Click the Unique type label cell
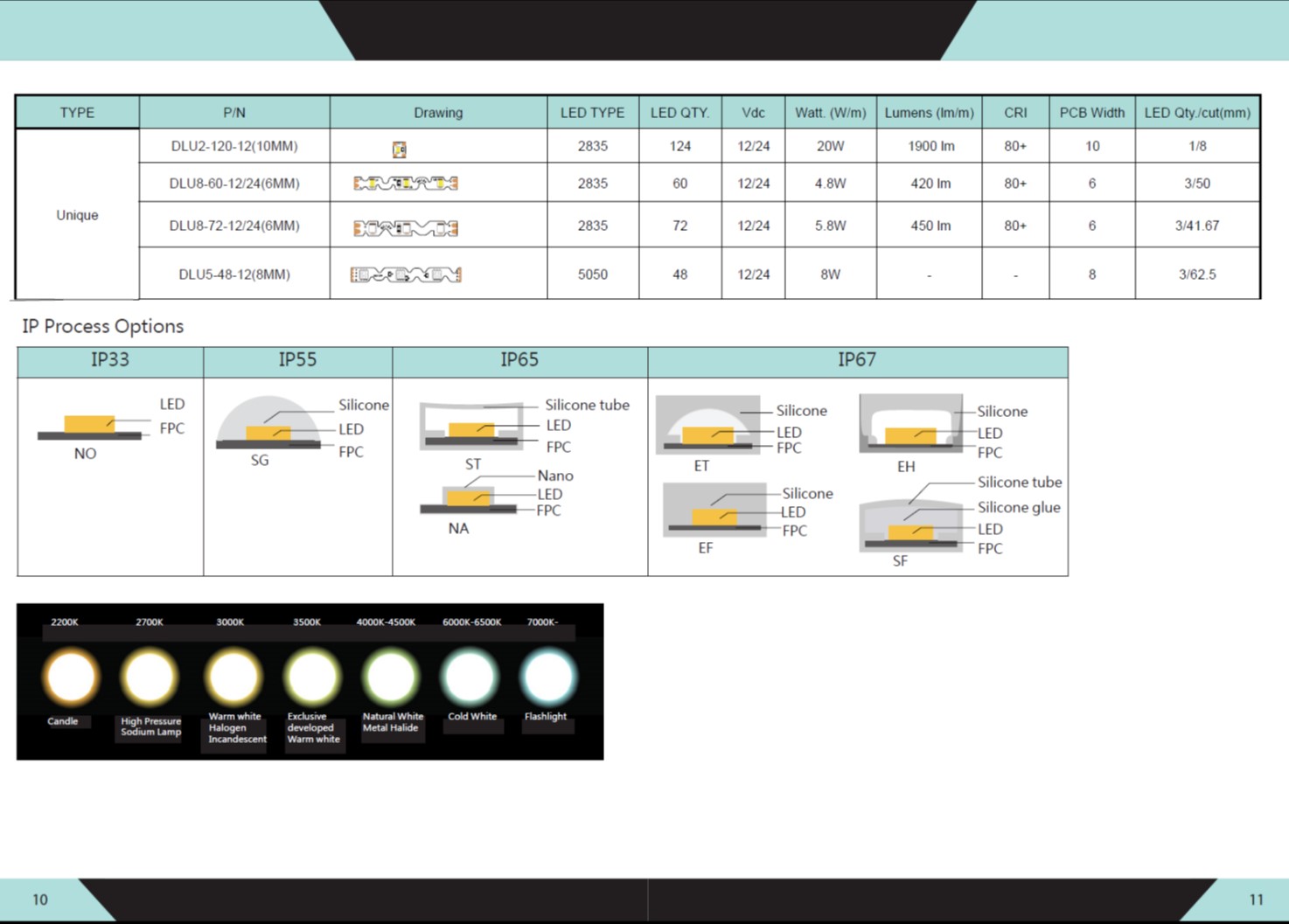The height and width of the screenshot is (924, 1289). click(76, 214)
